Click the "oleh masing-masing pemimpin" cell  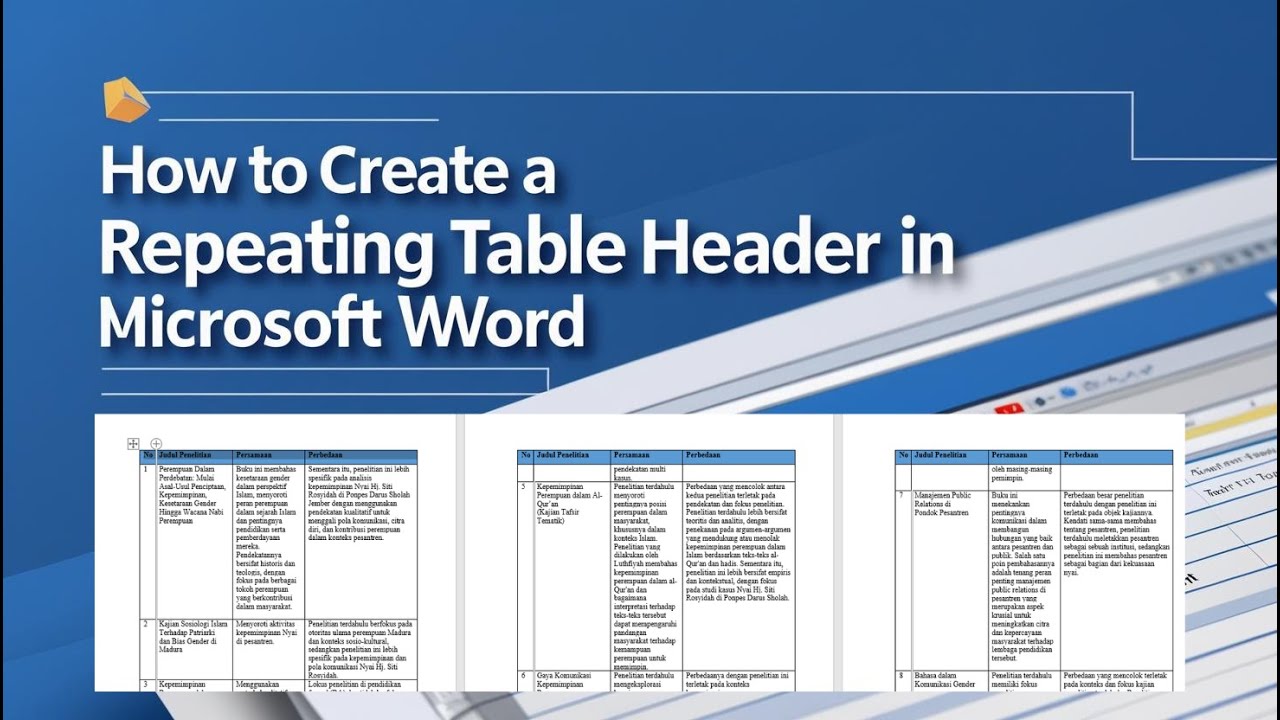[1024, 475]
